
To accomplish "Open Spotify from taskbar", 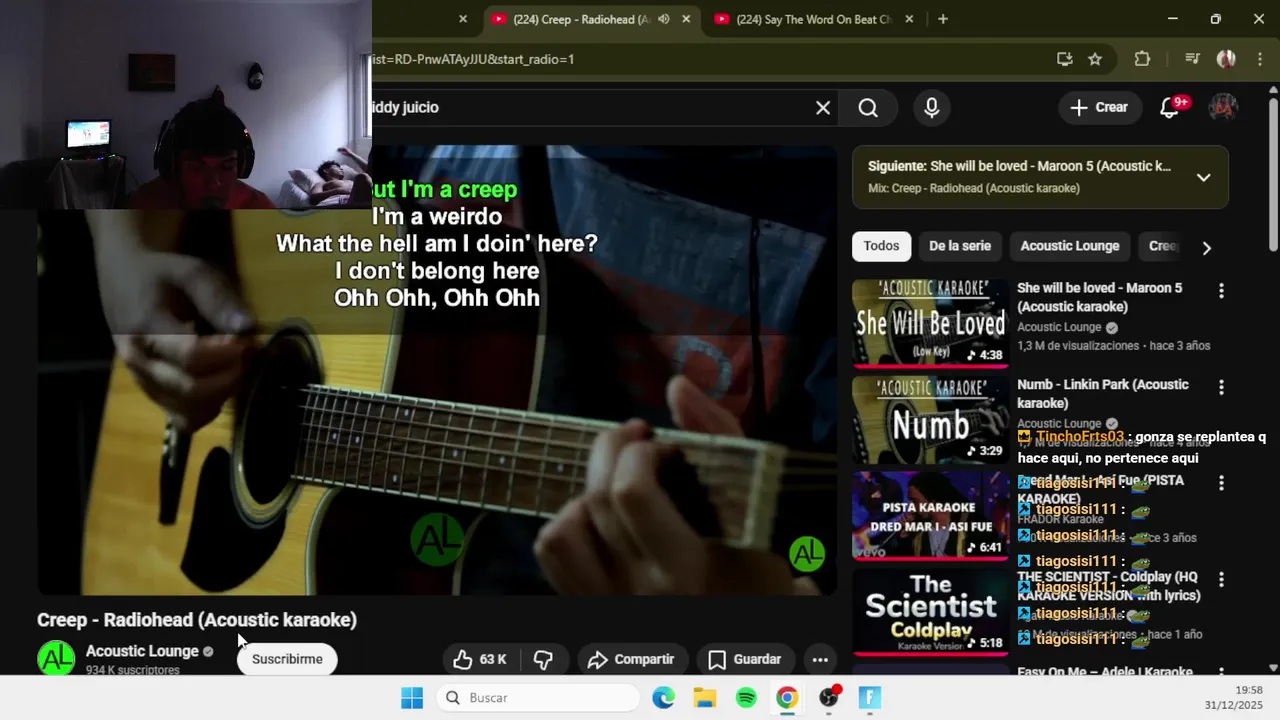I will (x=746, y=698).
